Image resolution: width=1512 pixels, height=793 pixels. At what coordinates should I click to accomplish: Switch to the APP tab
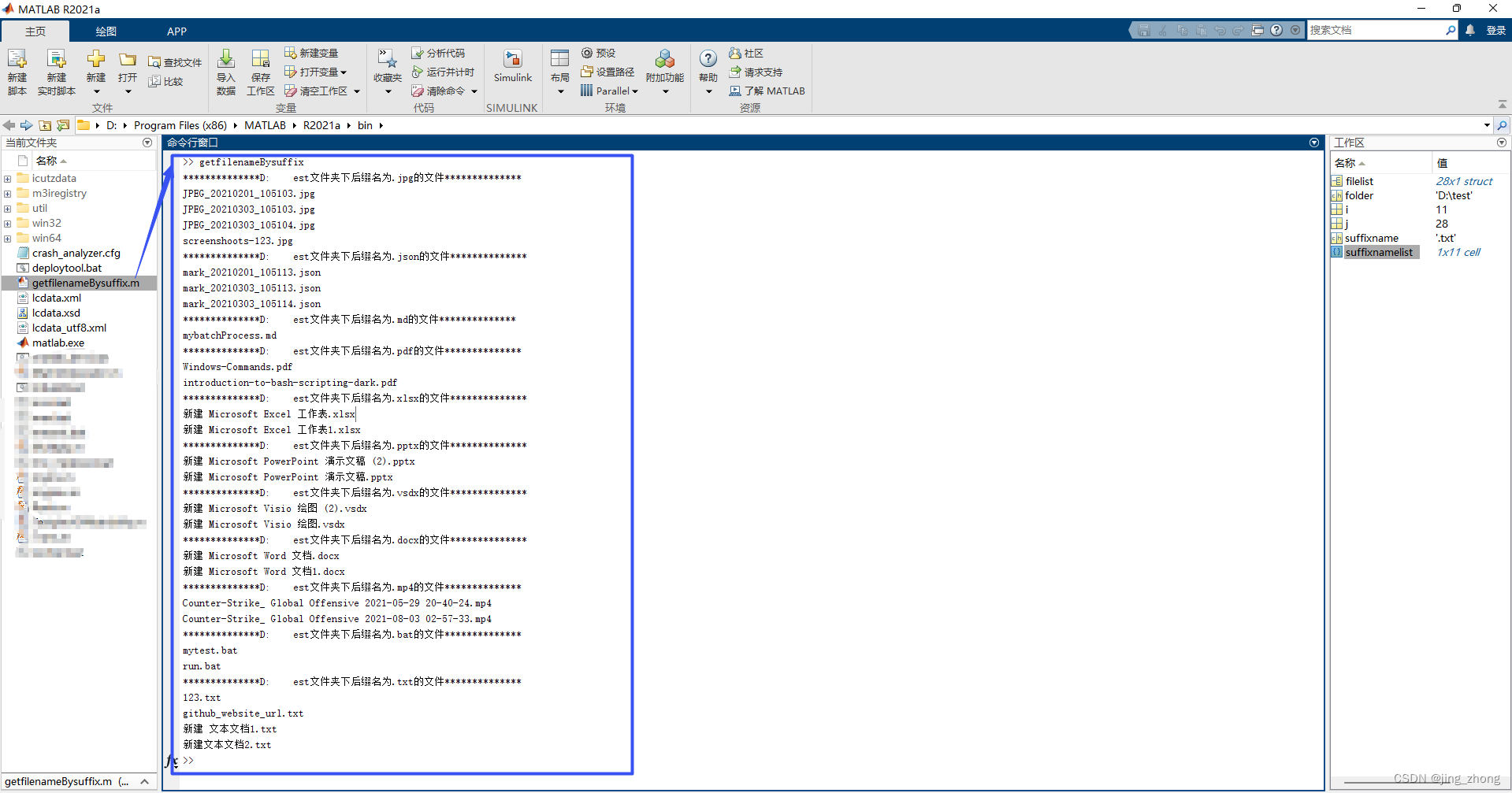point(176,31)
